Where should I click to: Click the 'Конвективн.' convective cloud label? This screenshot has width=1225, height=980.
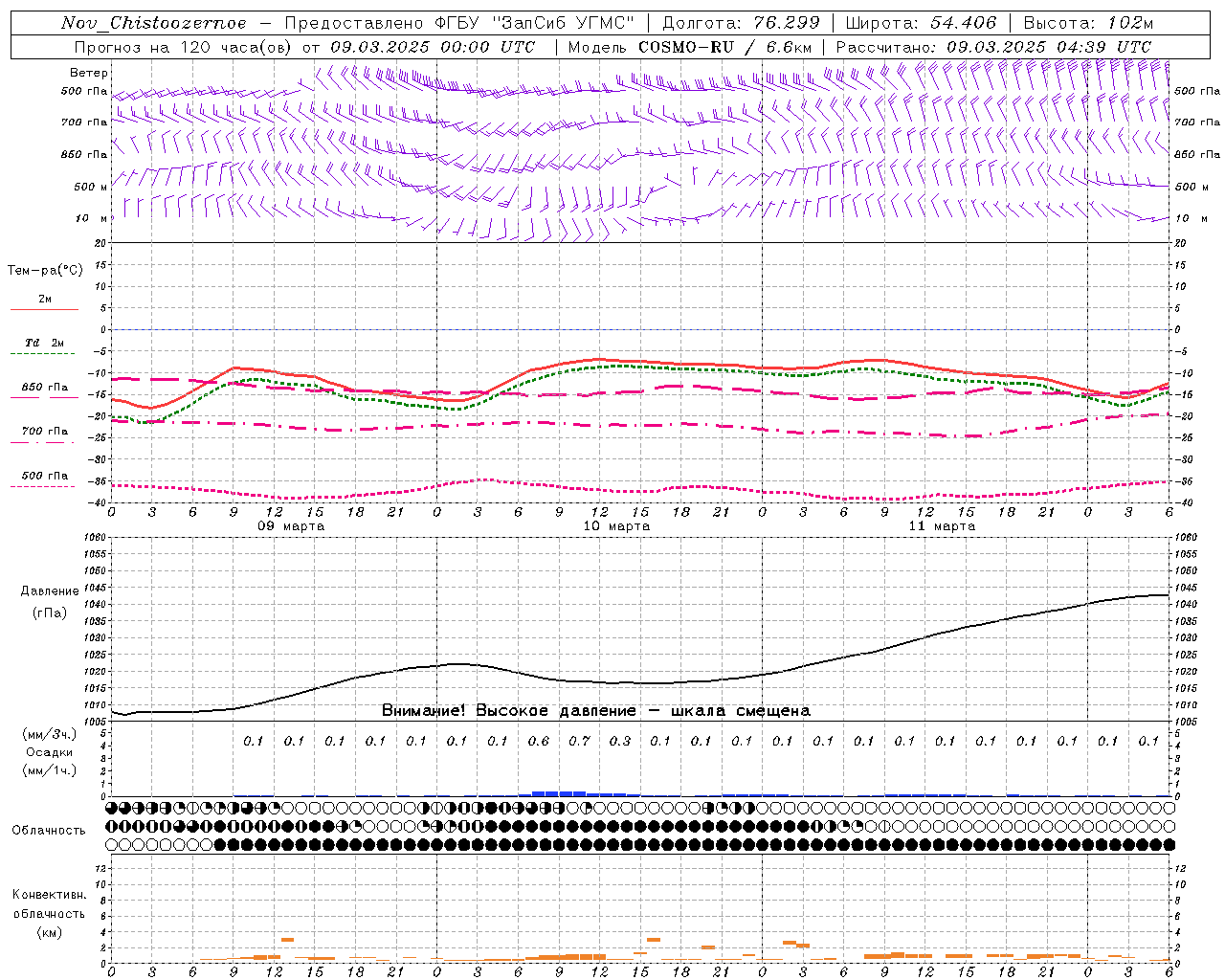tap(49, 895)
